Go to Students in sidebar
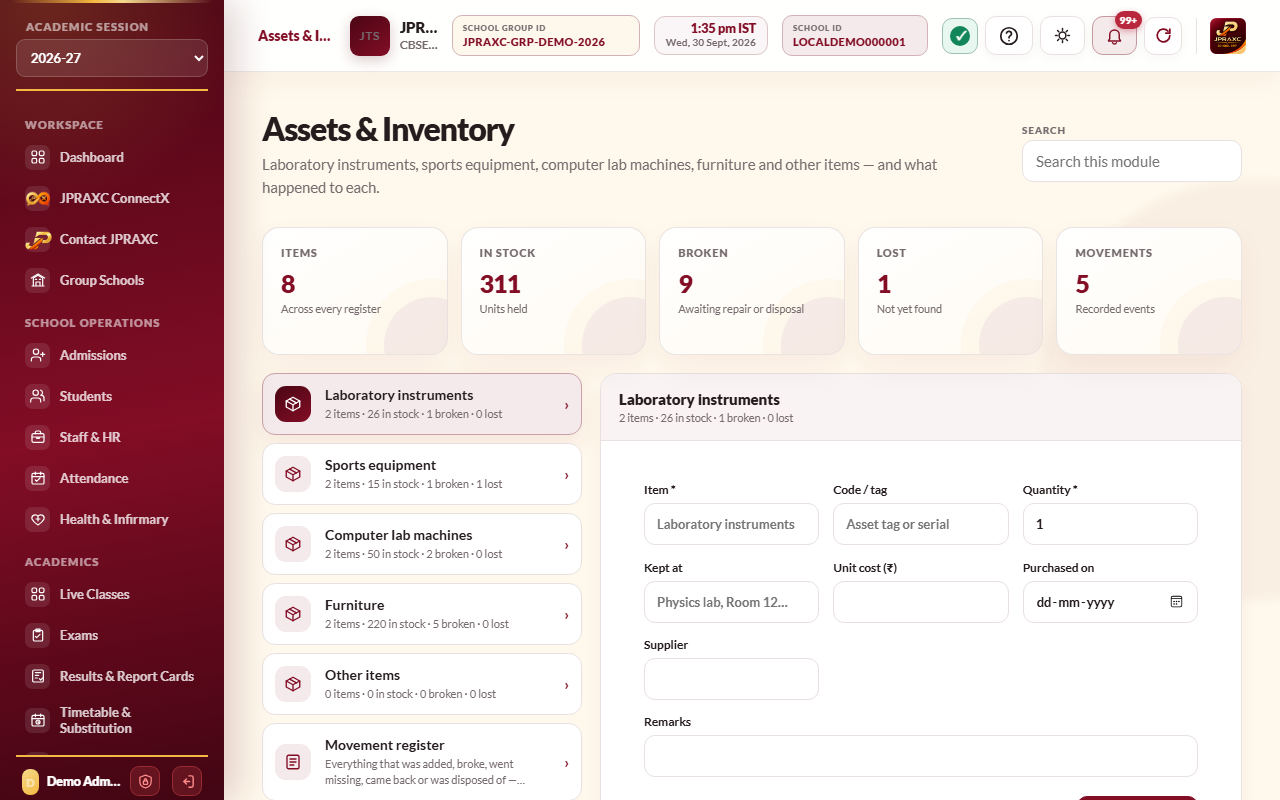Screen dimensions: 1280x800 [x=112, y=396]
